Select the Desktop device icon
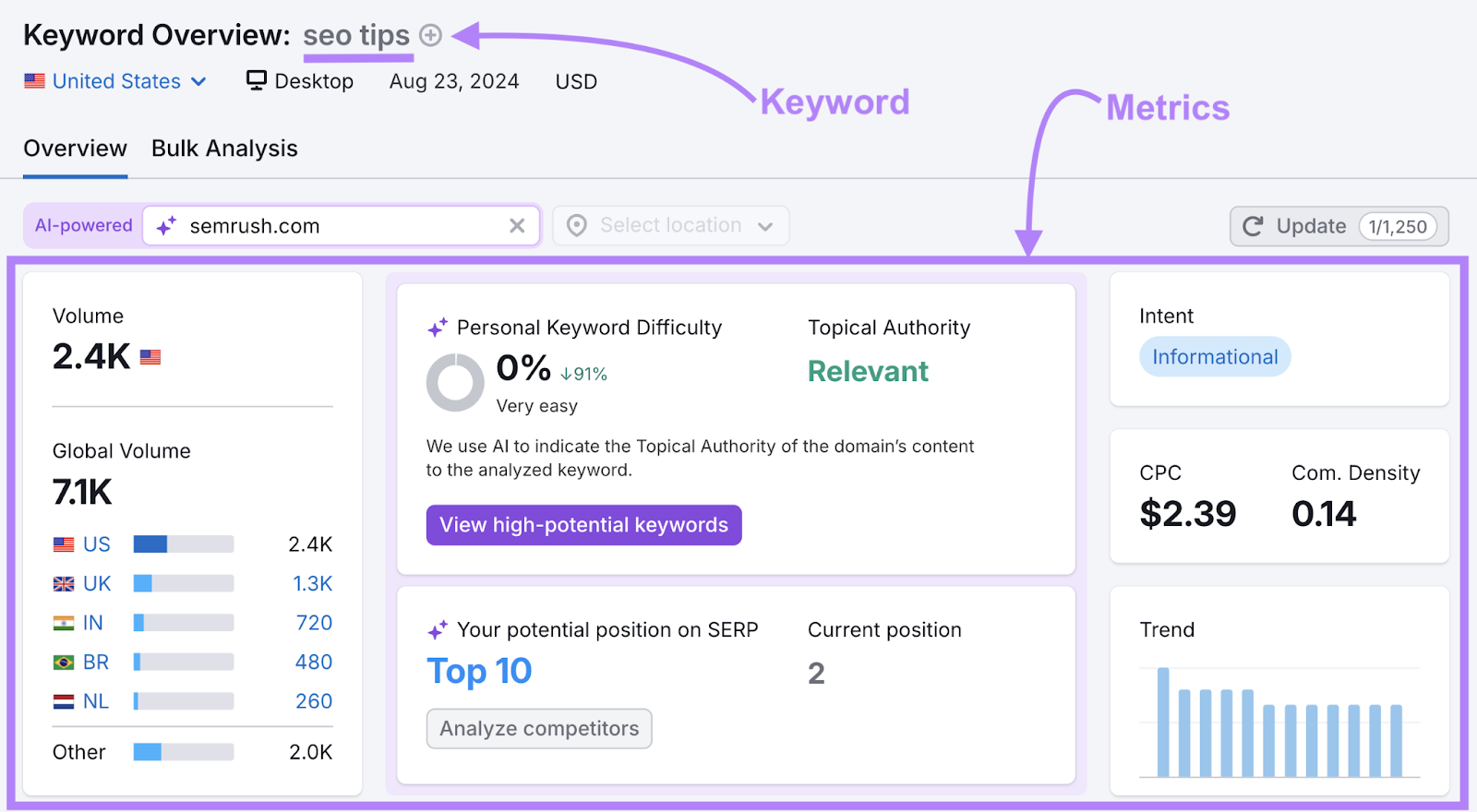 255,81
